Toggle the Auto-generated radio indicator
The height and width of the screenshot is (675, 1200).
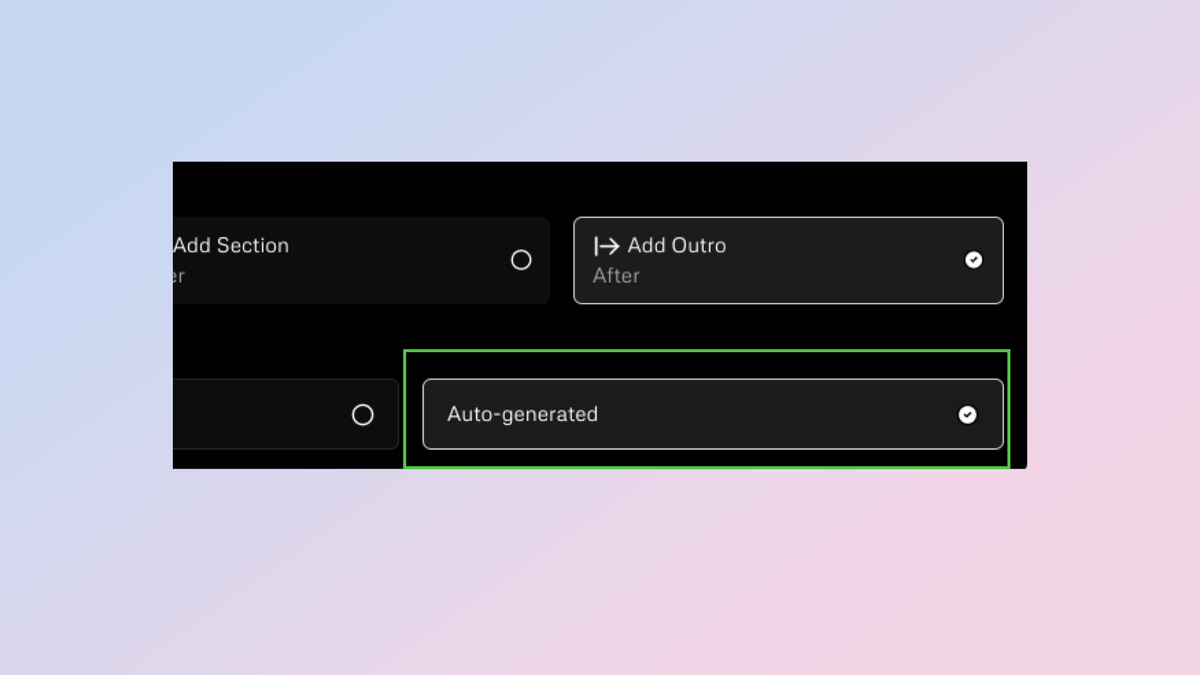967,415
